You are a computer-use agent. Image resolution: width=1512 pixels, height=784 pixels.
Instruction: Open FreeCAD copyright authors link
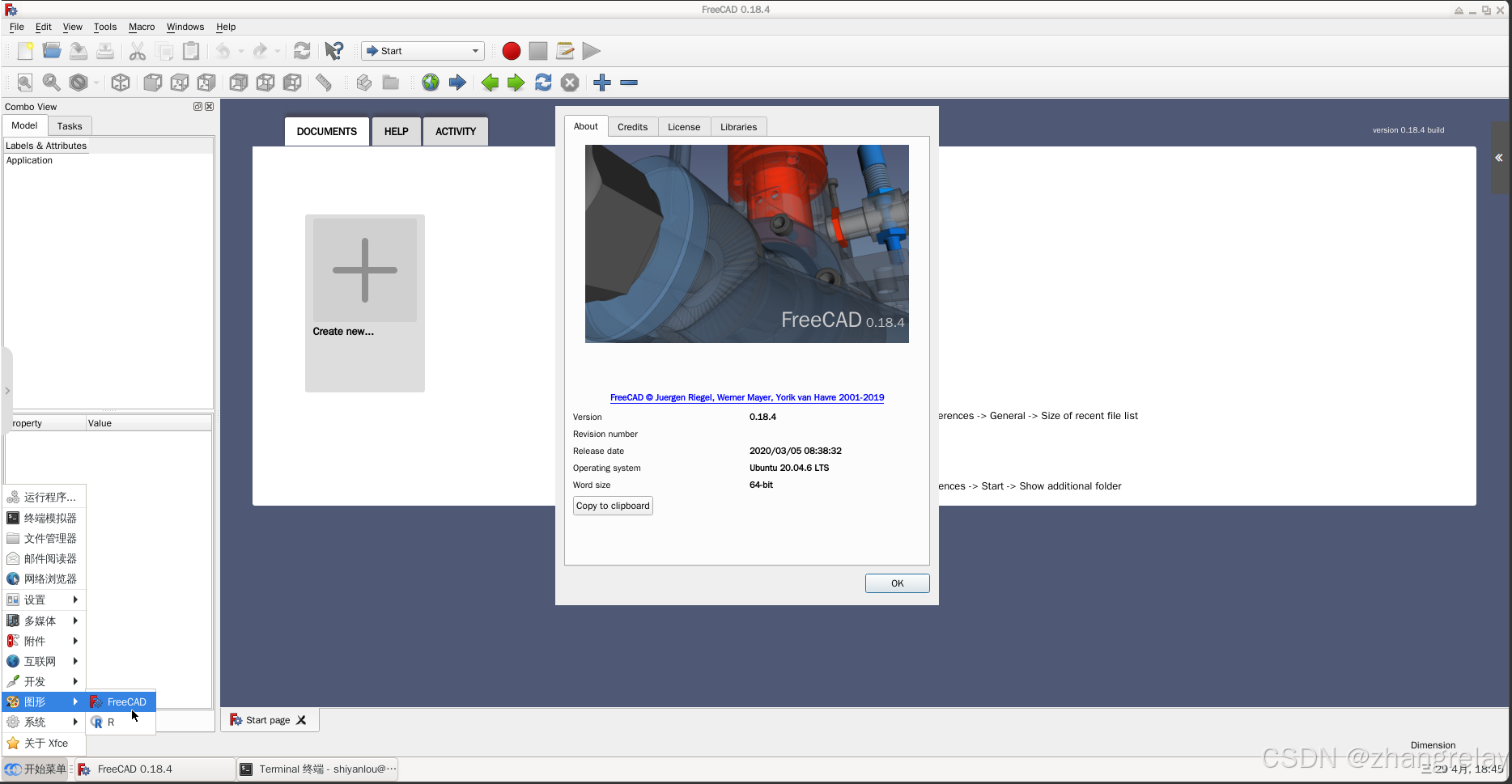pyautogui.click(x=747, y=397)
